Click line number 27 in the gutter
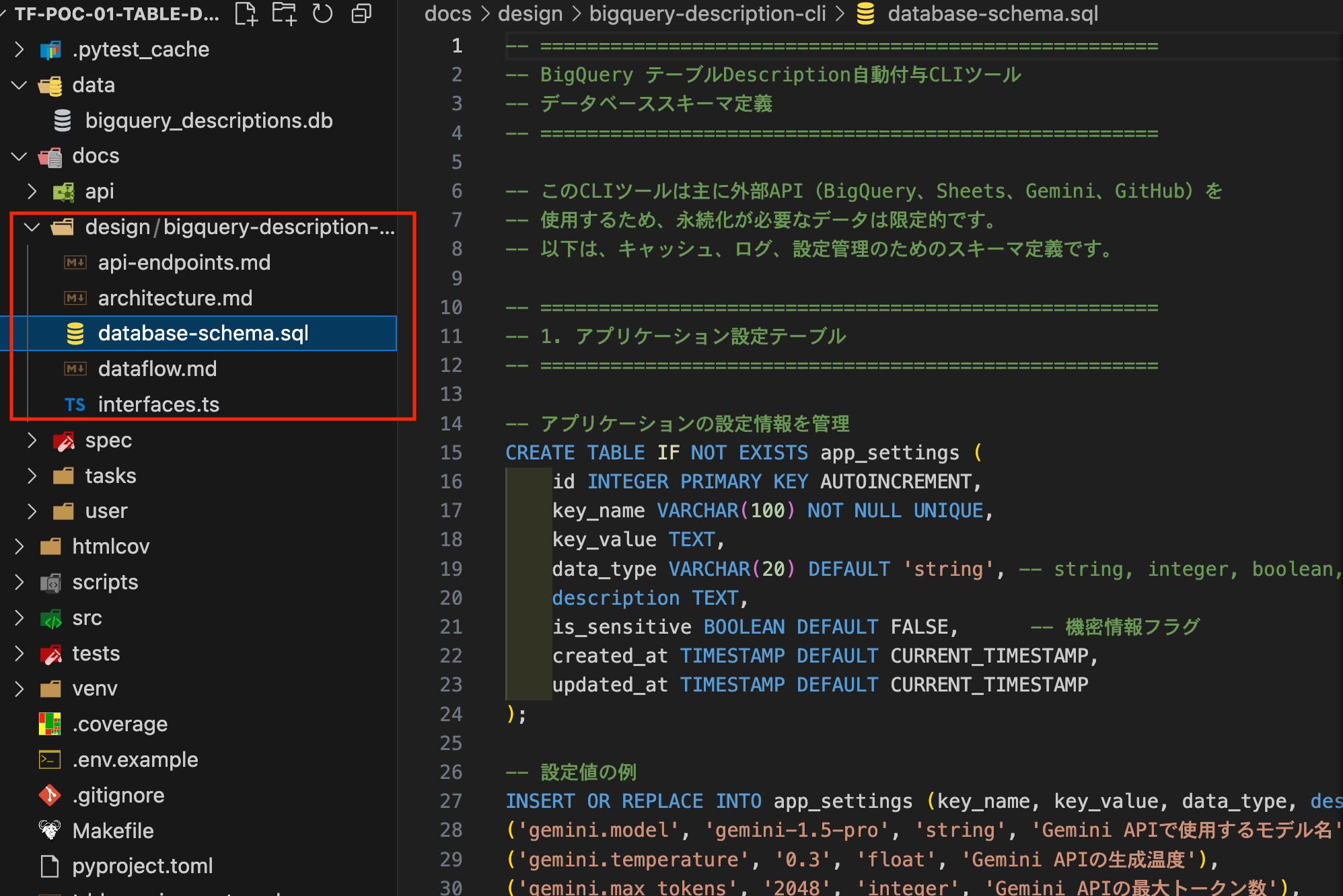The height and width of the screenshot is (896, 1343). 451,801
